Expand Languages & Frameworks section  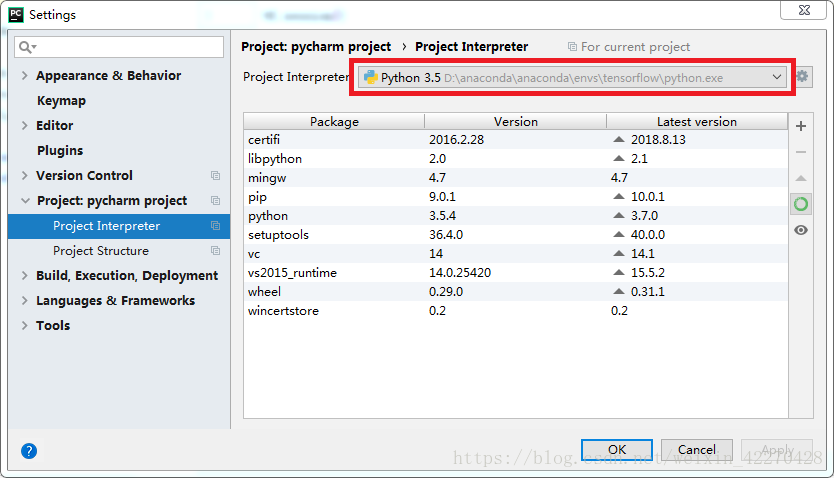point(24,300)
